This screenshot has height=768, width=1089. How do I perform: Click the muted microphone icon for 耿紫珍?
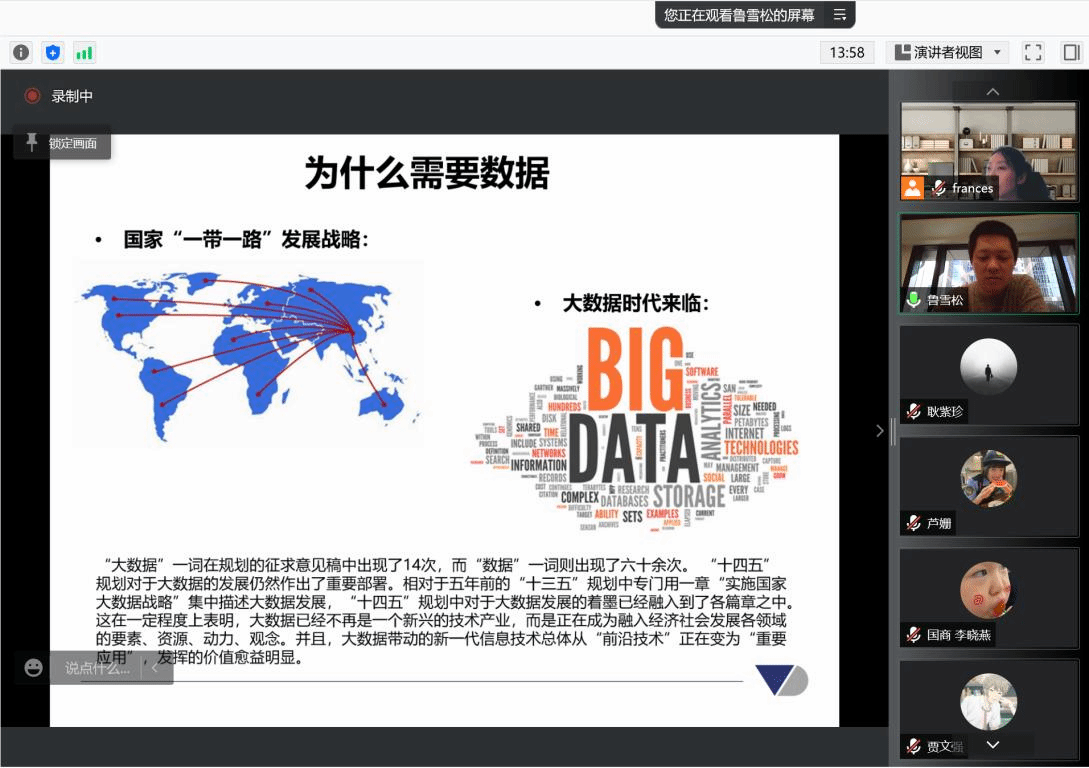click(x=913, y=411)
